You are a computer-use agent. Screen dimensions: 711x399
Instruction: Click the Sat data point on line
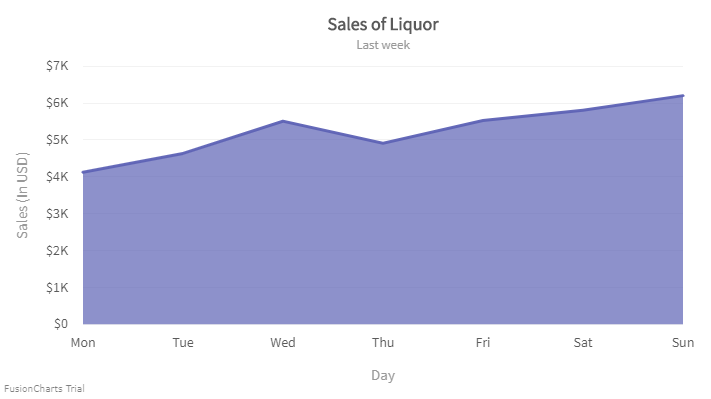pyautogui.click(x=583, y=110)
